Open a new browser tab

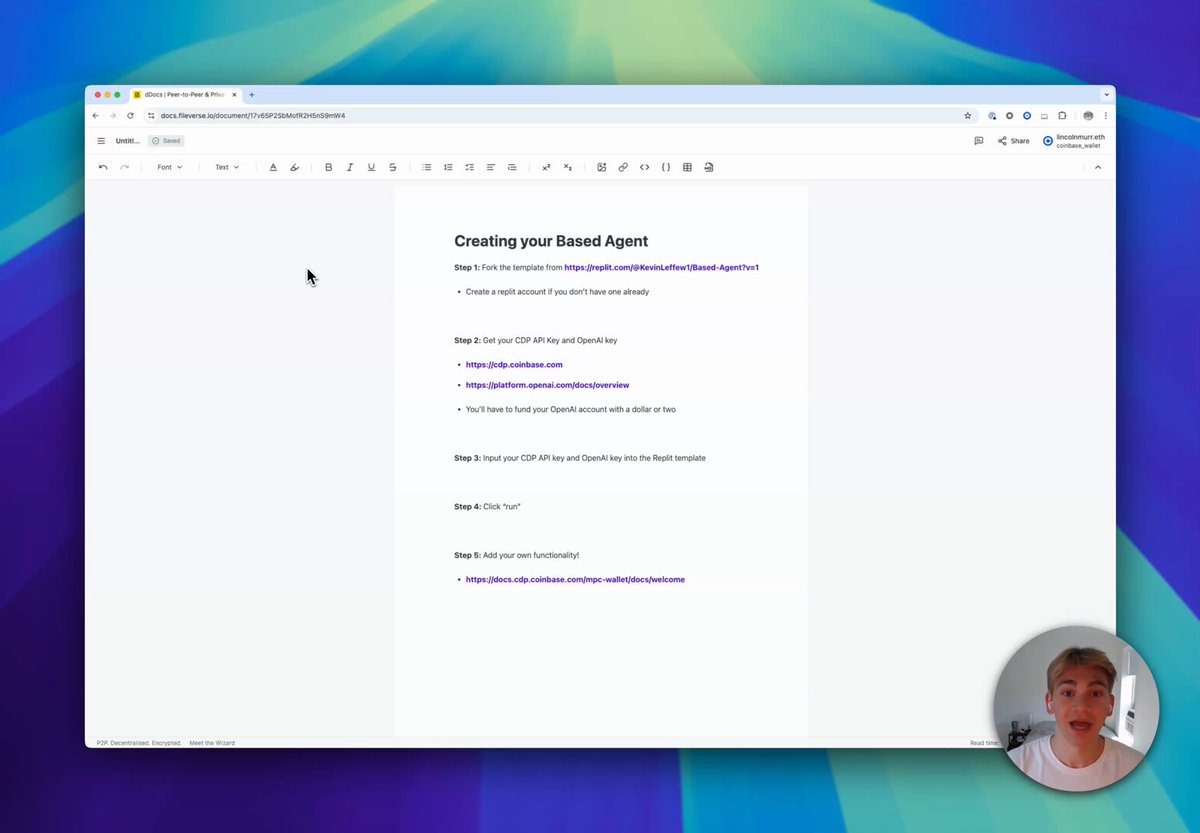click(252, 95)
